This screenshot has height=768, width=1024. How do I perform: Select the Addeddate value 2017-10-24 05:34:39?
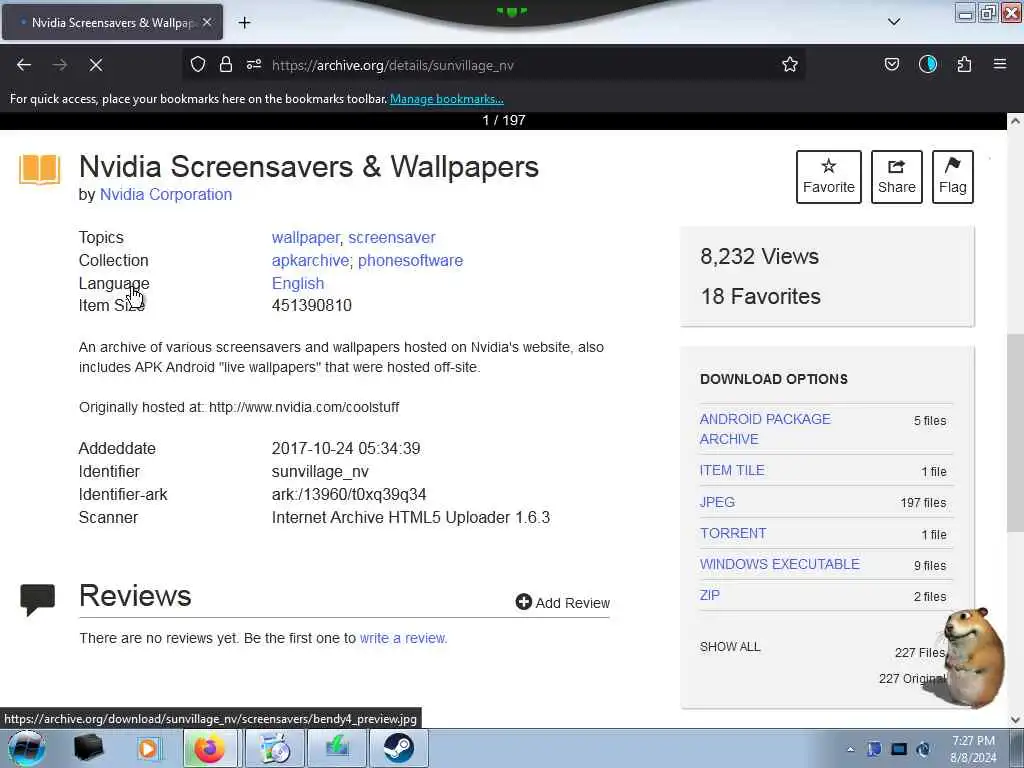tap(346, 449)
